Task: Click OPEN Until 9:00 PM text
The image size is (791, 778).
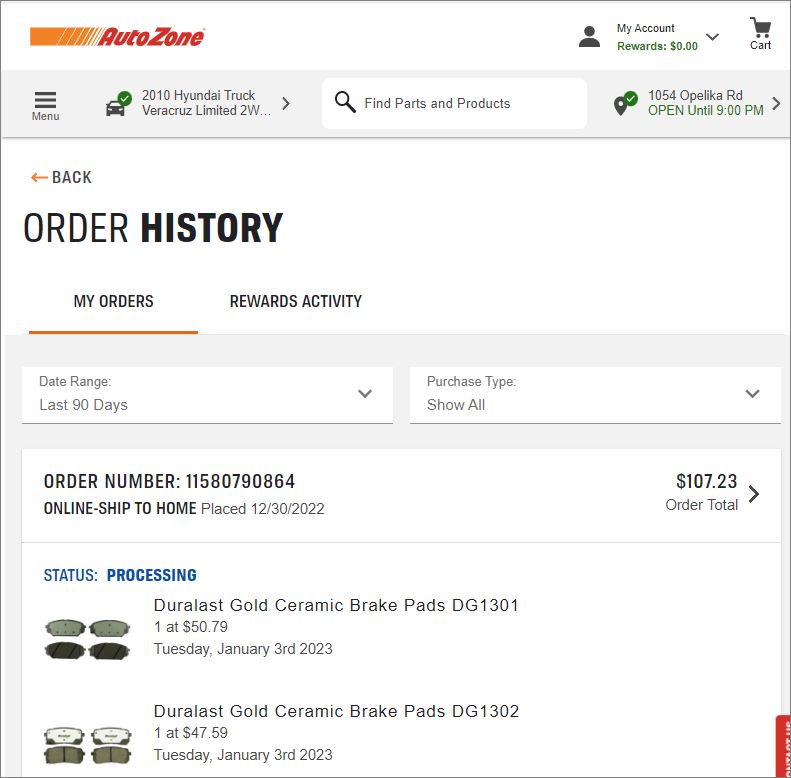Action: coord(705,110)
